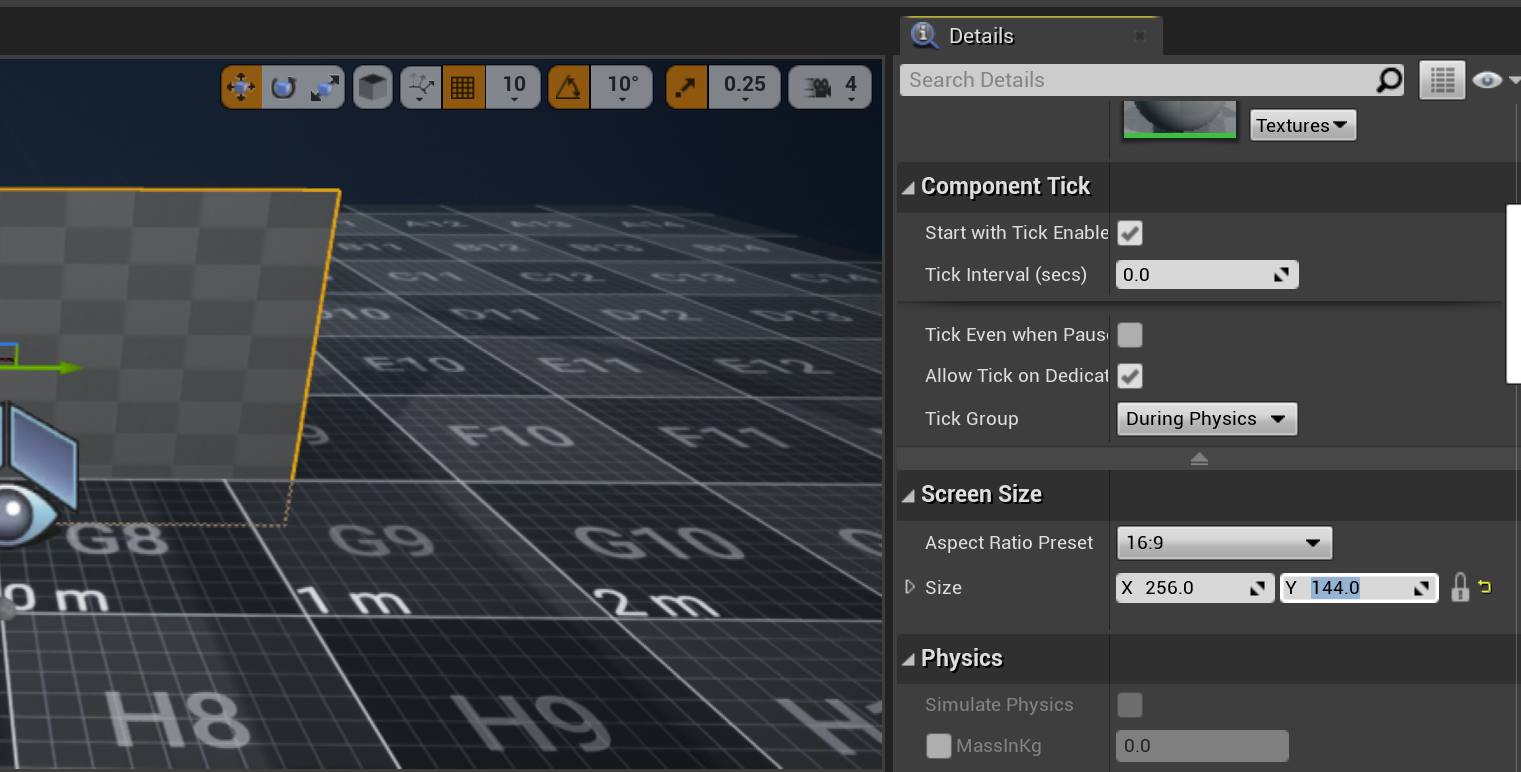Toggle the world/local coordinate cube icon
The width and height of the screenshot is (1521, 772).
pyautogui.click(x=373, y=87)
